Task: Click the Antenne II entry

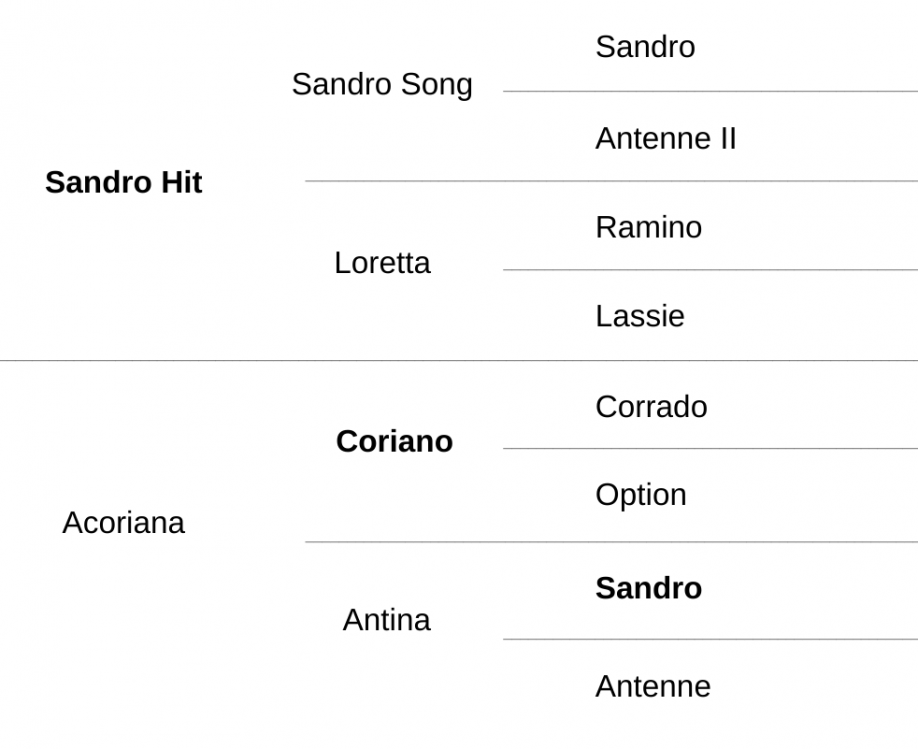Action: click(x=666, y=139)
